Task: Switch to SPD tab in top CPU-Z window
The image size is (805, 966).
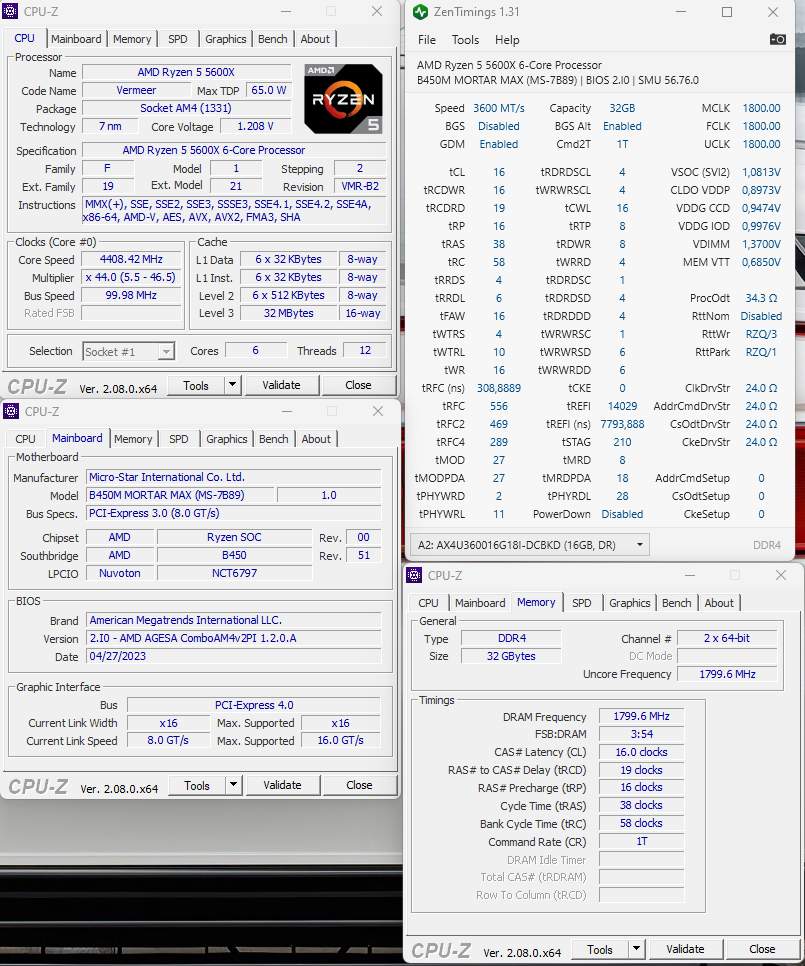Action: coord(177,39)
